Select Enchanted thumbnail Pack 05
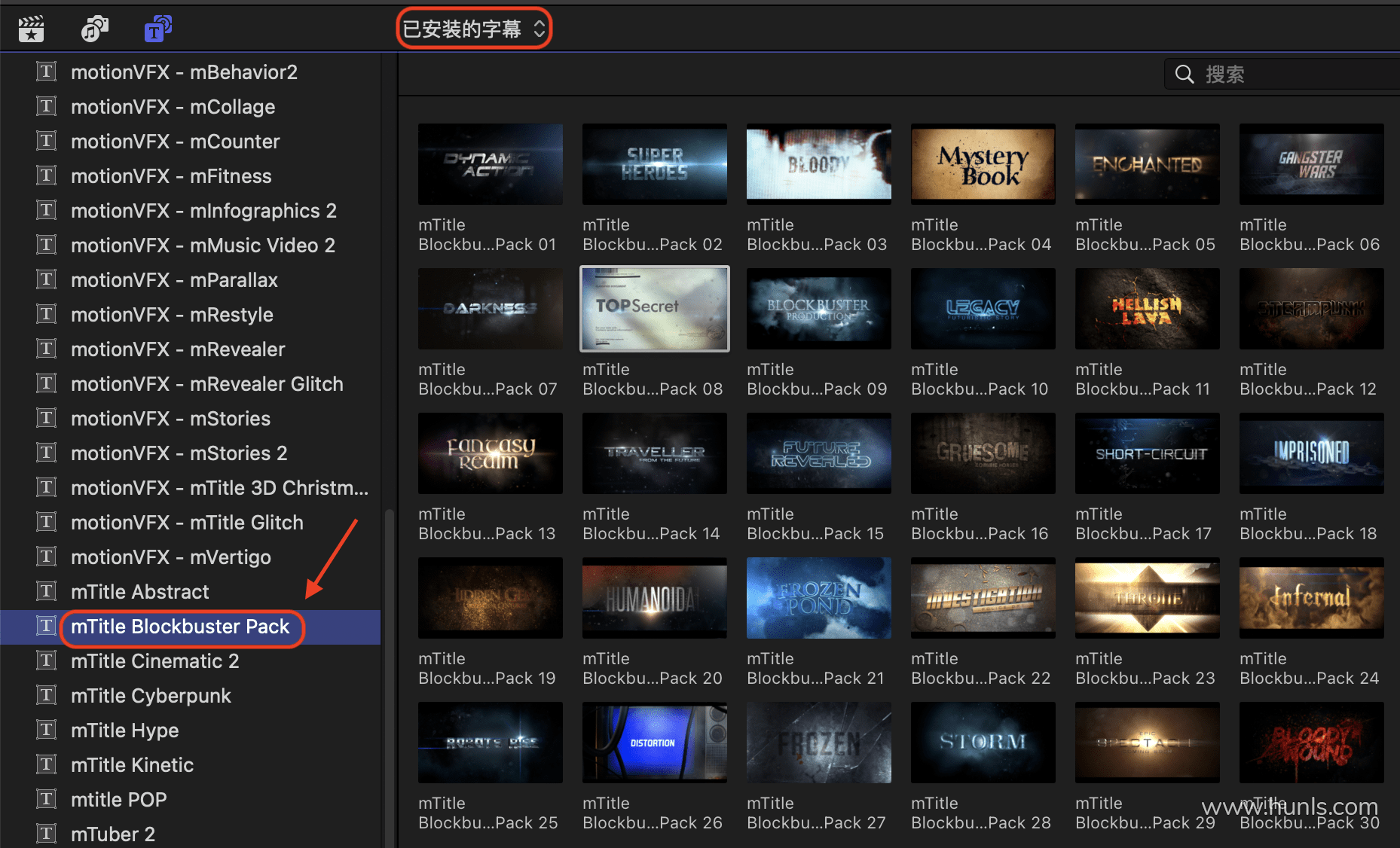Screen dimensions: 1400x848 click(x=1148, y=164)
